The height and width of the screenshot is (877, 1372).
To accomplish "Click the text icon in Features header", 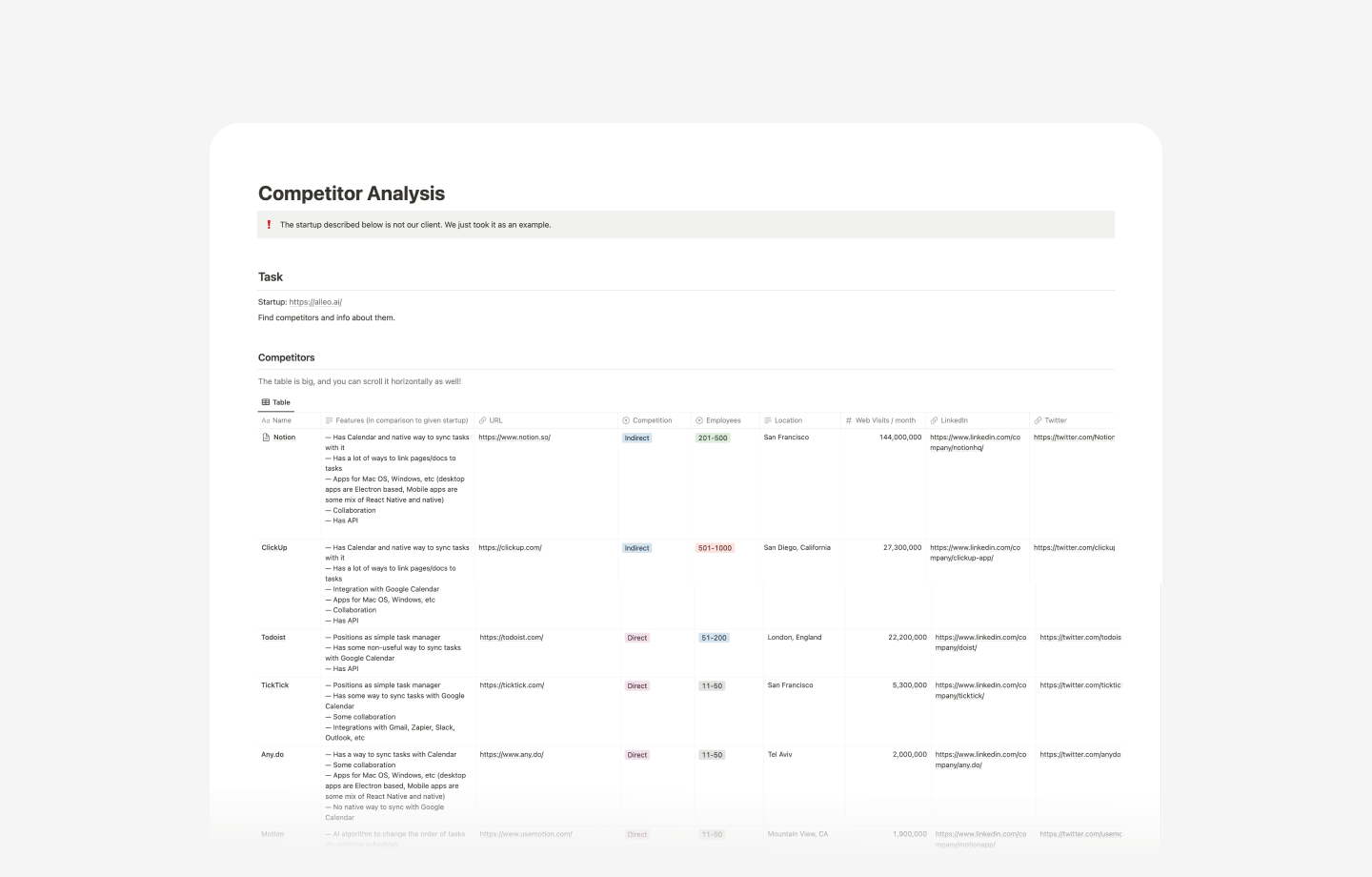I will [329, 420].
